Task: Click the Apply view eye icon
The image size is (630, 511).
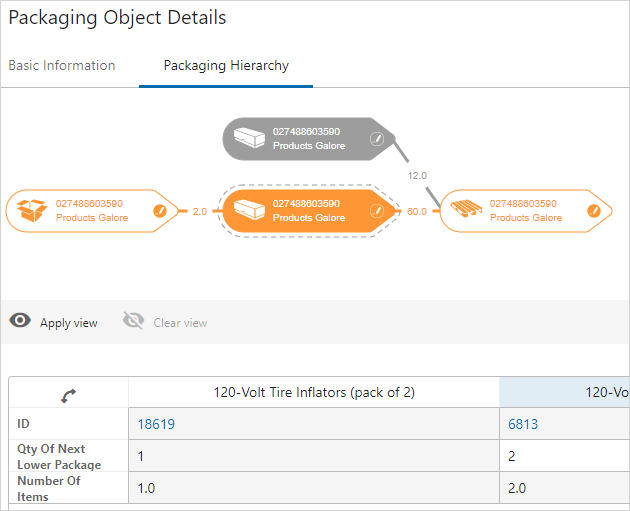Action: [20, 321]
